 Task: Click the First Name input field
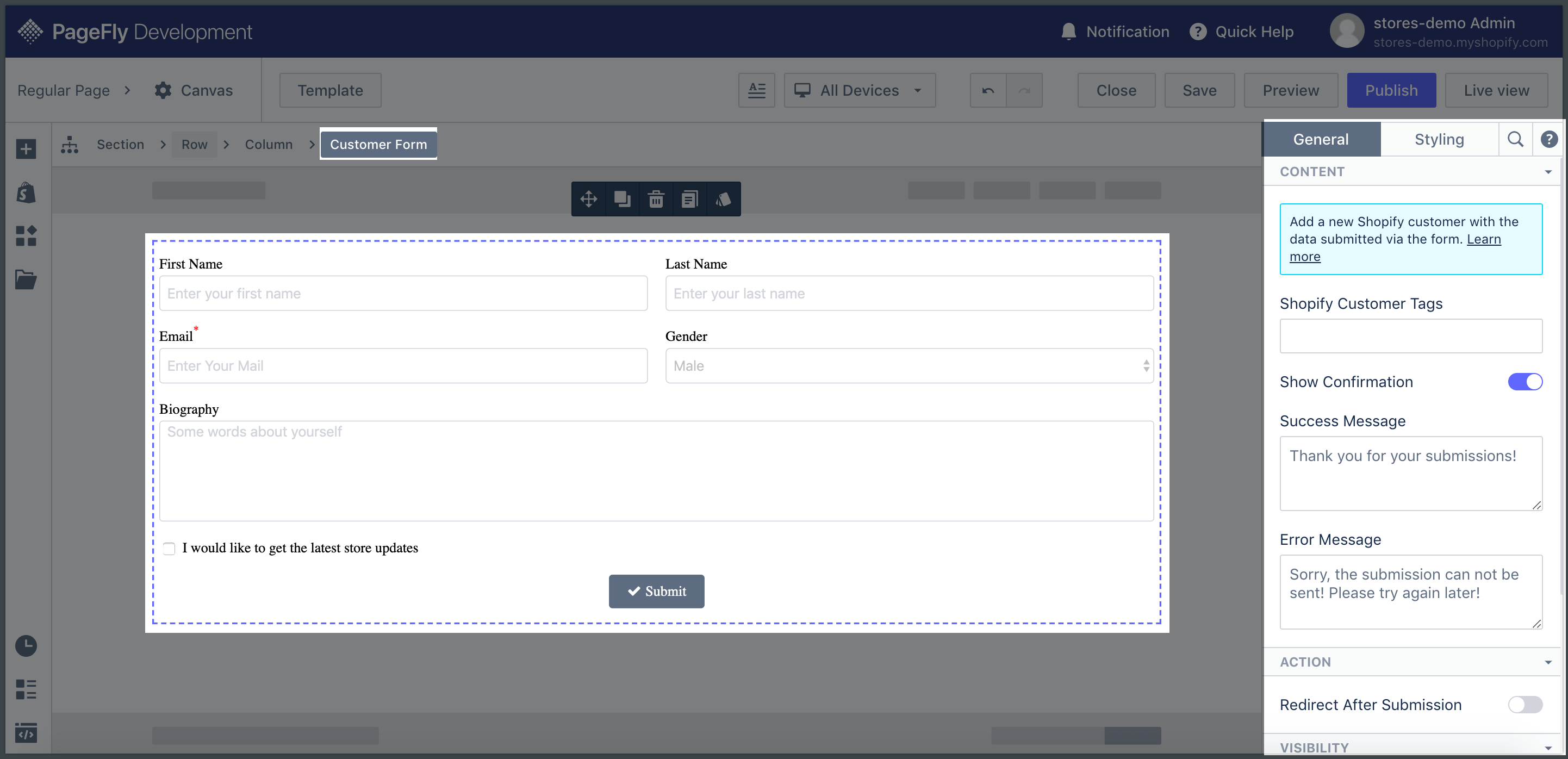pos(403,294)
